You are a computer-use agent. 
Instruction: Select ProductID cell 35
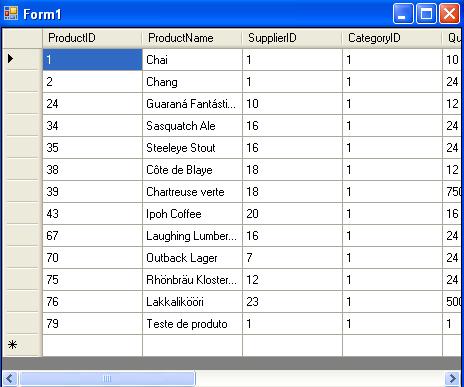[x=92, y=147]
